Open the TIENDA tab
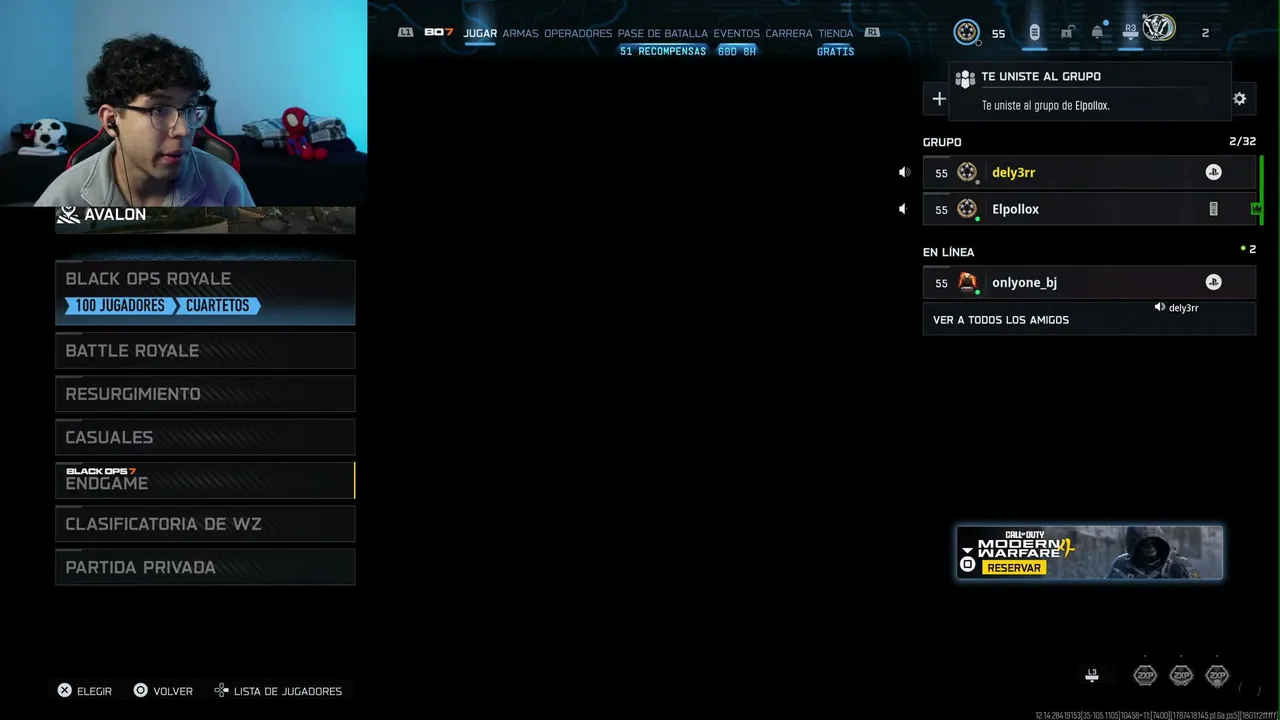 (836, 33)
